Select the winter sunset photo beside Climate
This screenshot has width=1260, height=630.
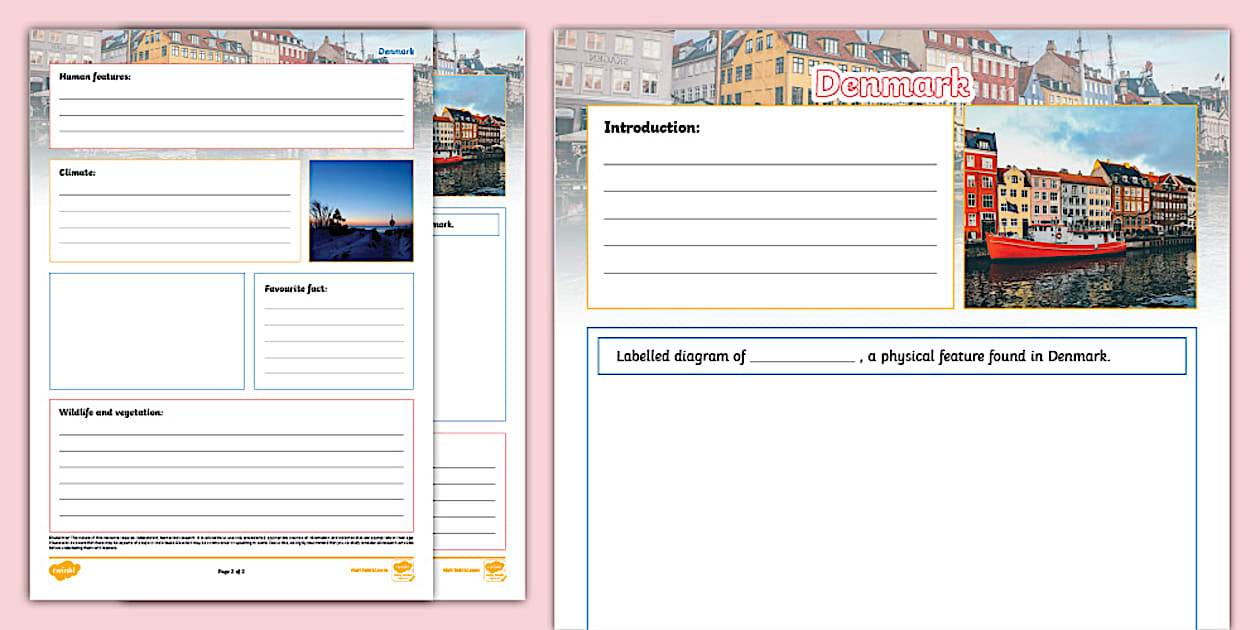pos(361,210)
